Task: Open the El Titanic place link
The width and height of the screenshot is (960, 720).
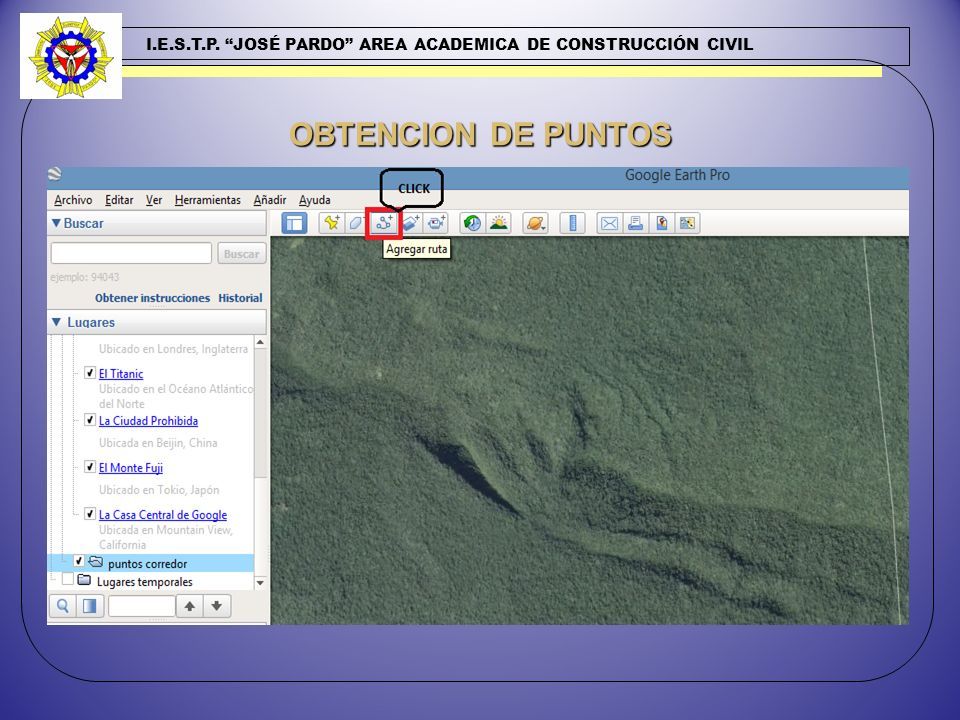Action: point(121,373)
